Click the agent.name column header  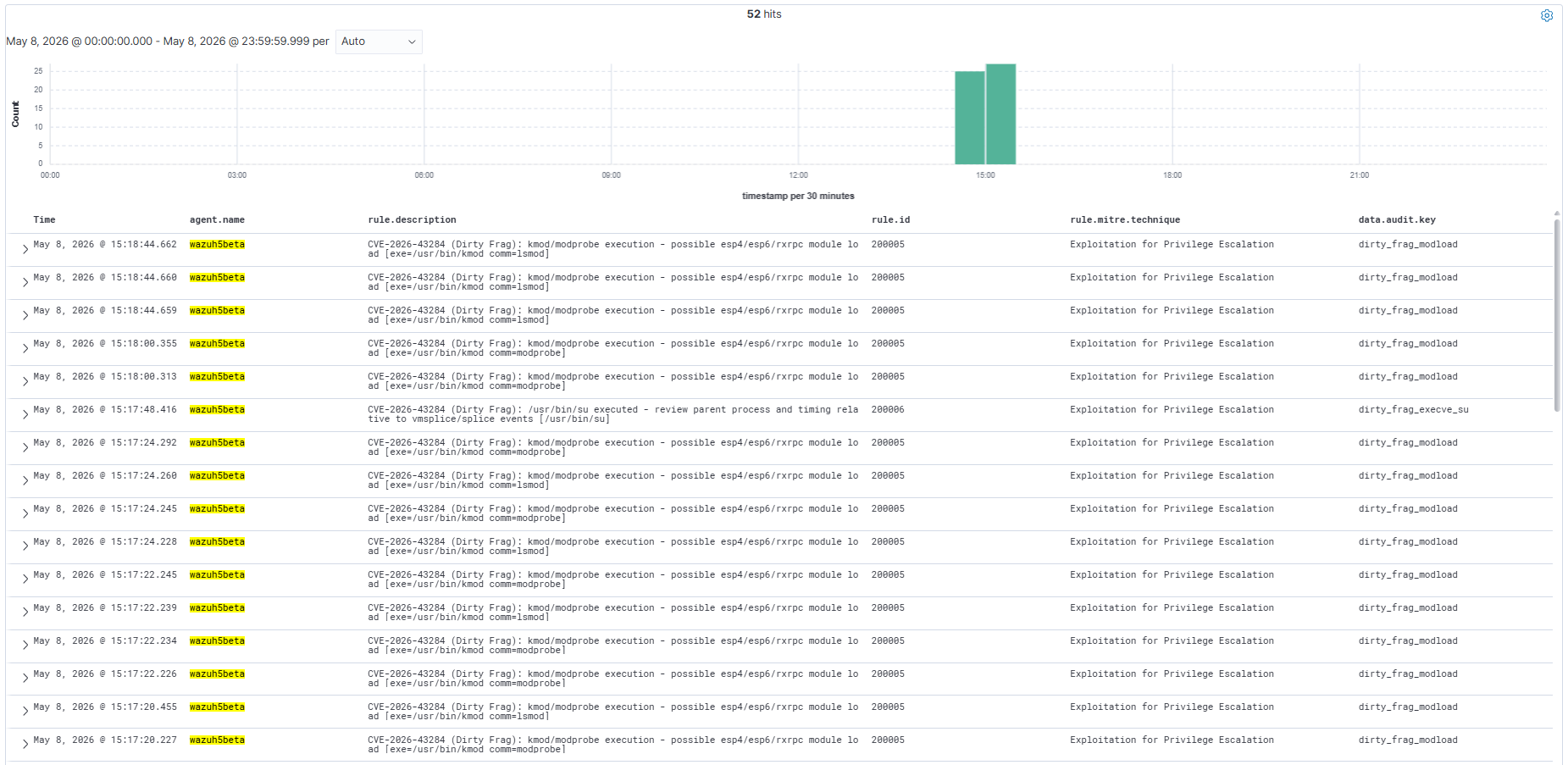[217, 219]
